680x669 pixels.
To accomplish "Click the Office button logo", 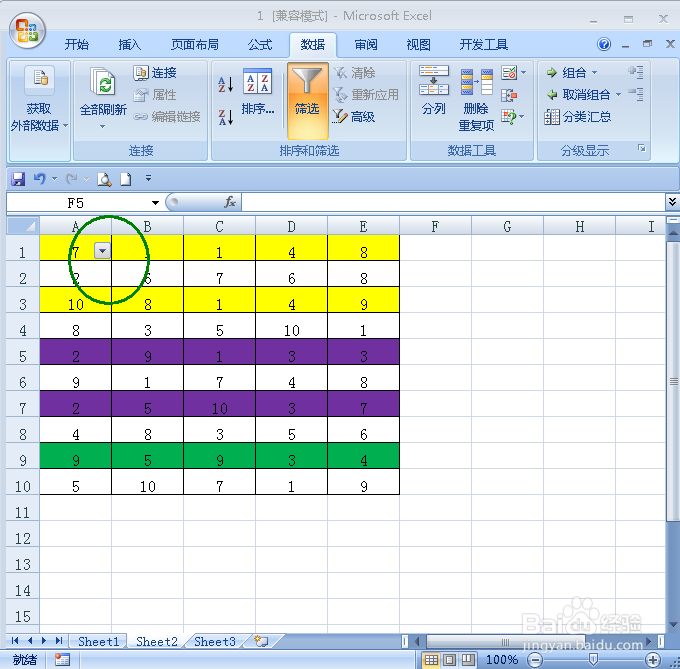I will (27, 30).
